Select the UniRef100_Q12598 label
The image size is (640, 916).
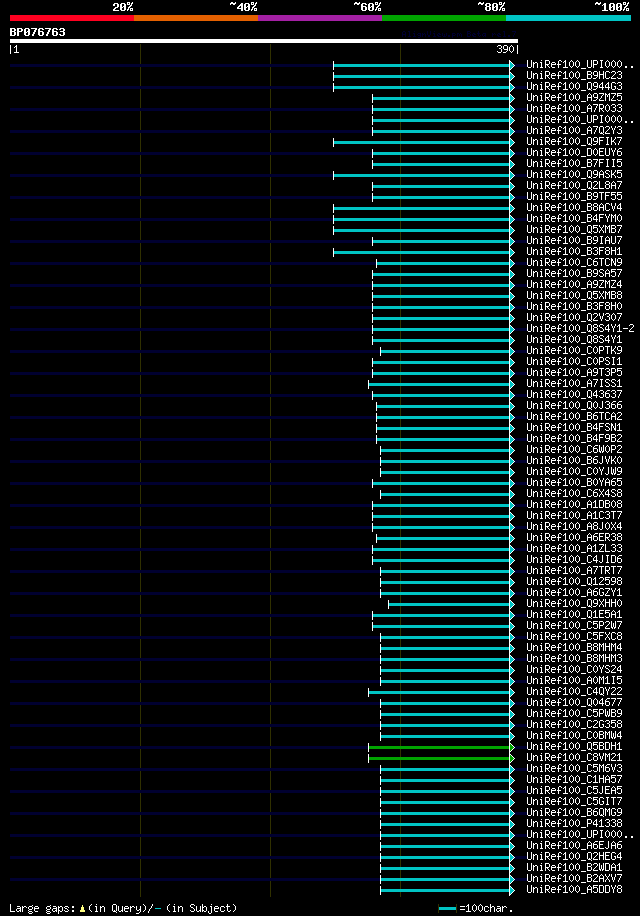574,582
